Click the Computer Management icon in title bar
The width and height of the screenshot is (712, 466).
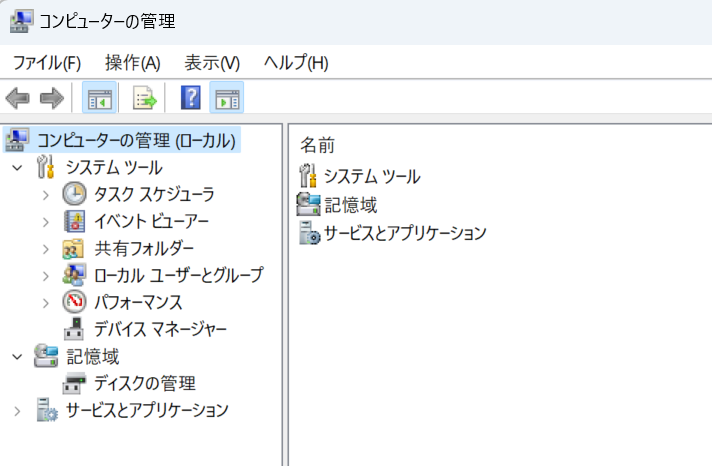click(x=22, y=21)
